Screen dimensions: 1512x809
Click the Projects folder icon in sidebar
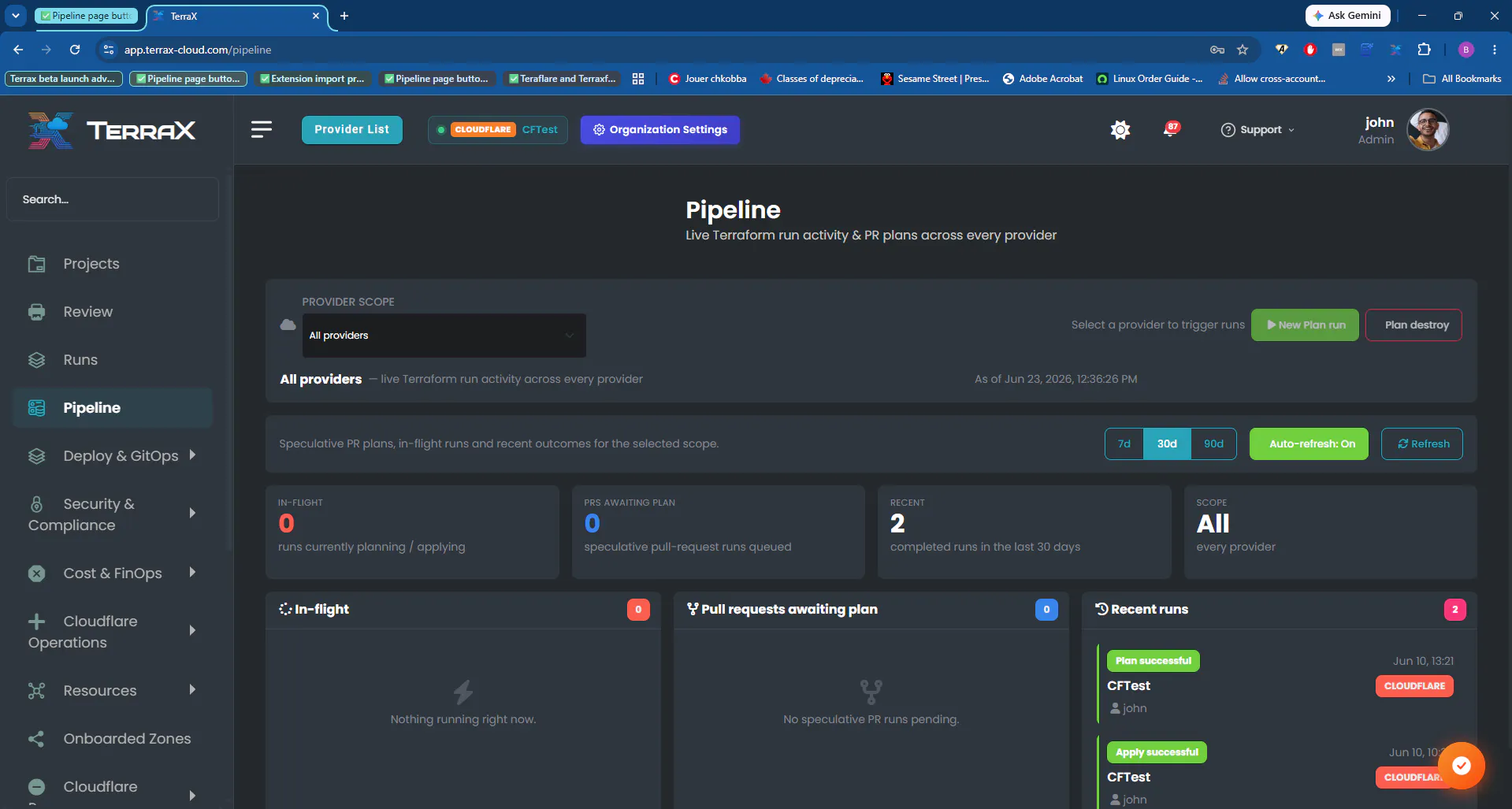pos(37,264)
